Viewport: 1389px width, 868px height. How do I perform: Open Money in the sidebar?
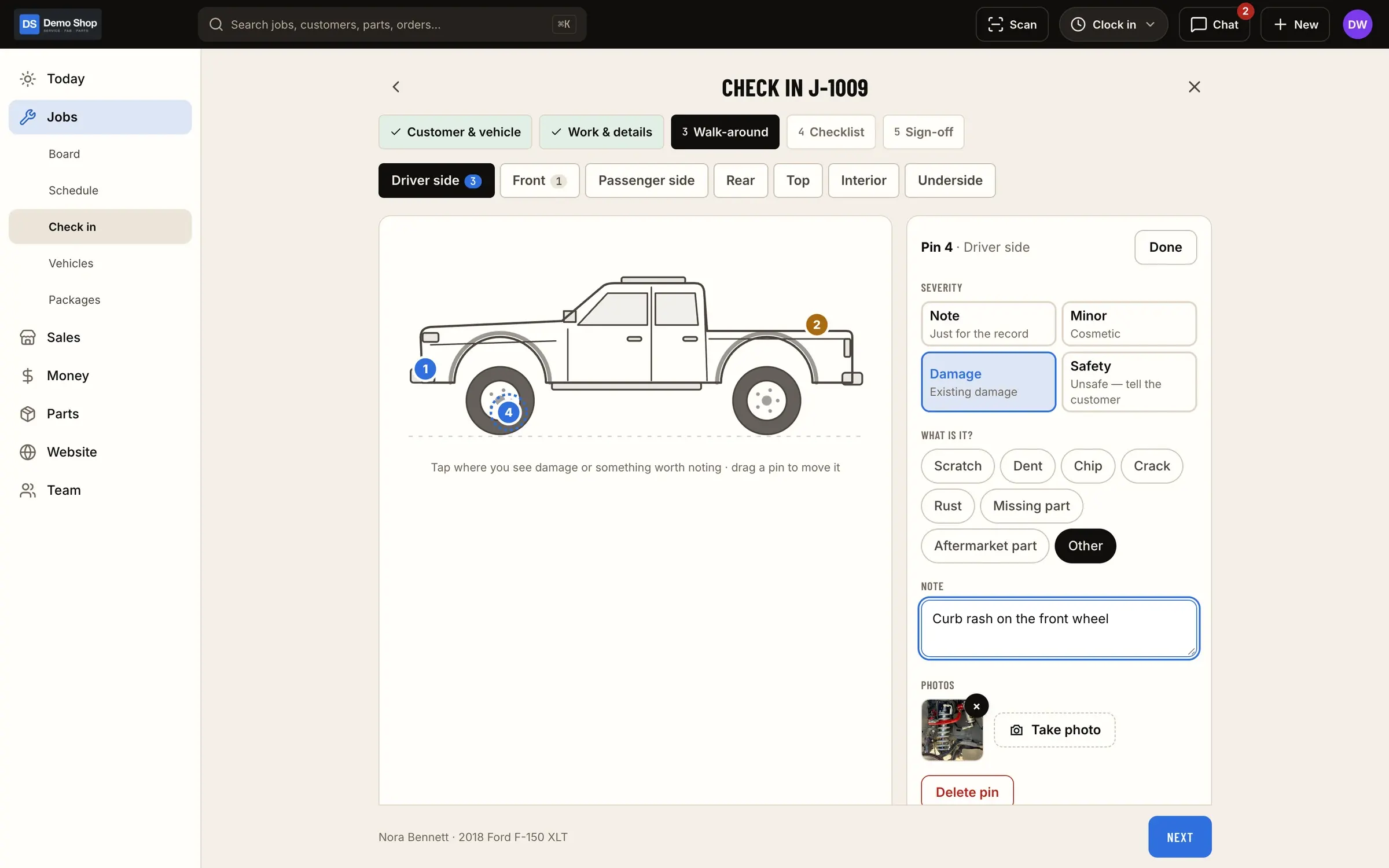(100, 376)
